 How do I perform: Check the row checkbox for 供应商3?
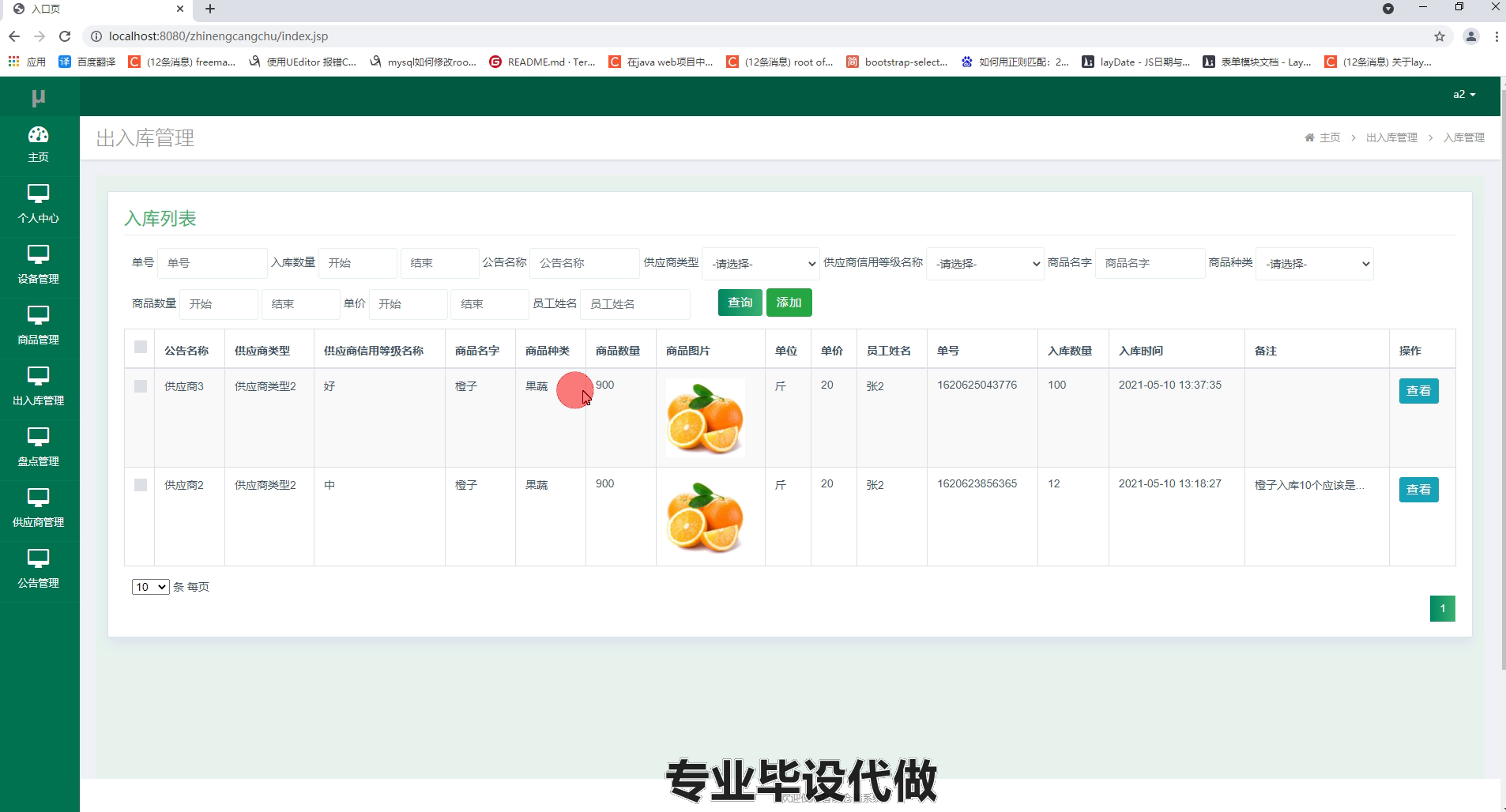click(141, 386)
